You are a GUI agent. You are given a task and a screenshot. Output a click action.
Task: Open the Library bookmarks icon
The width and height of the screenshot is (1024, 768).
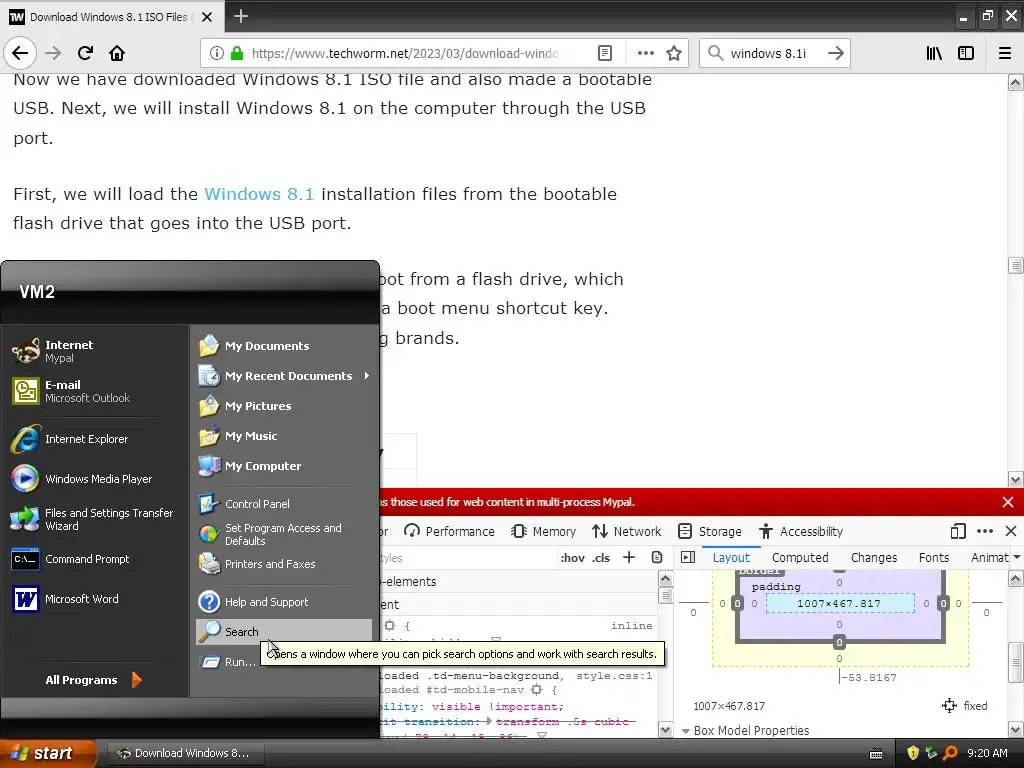(934, 53)
